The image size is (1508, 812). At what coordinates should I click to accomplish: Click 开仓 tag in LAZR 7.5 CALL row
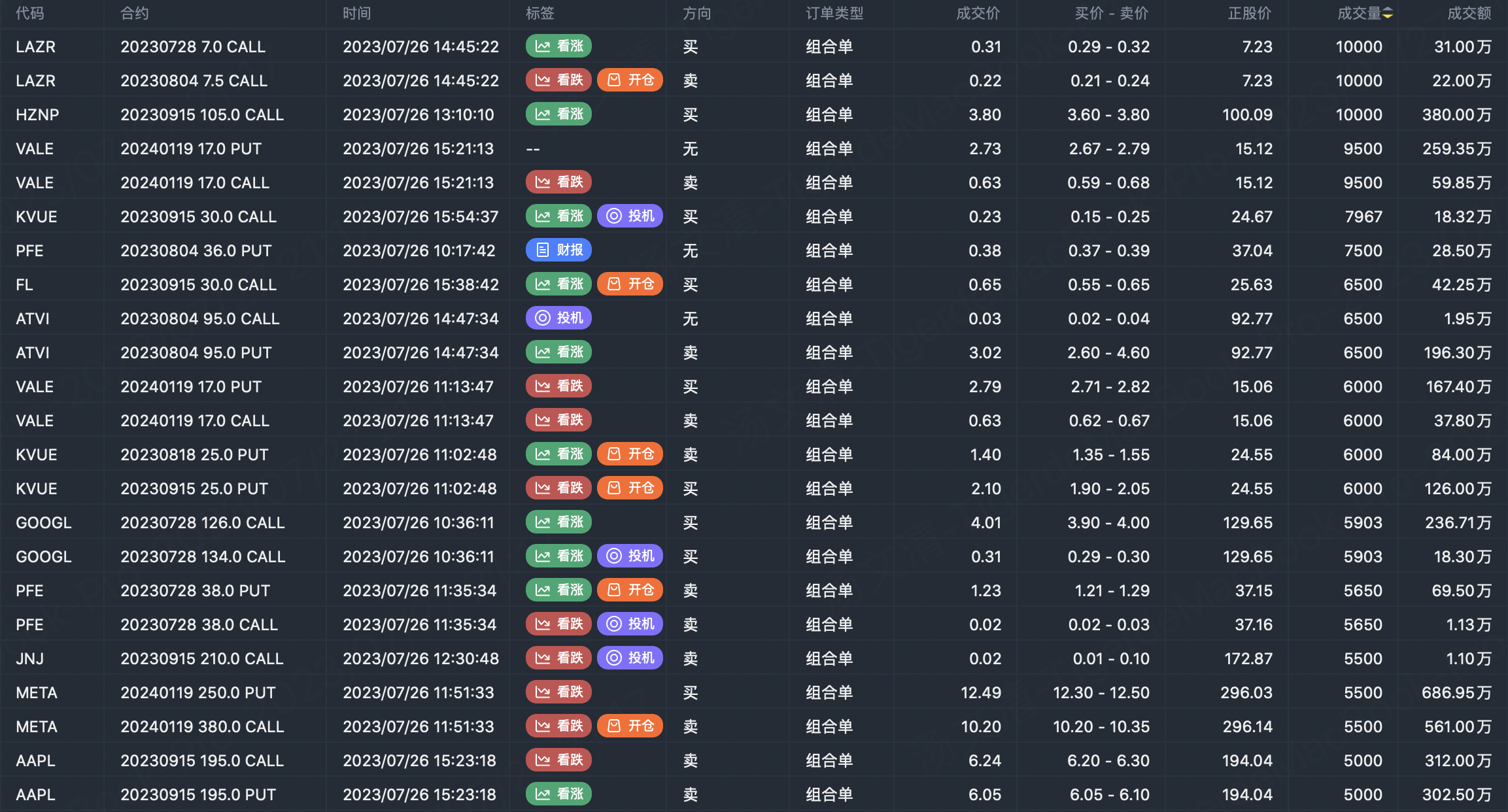[630, 80]
